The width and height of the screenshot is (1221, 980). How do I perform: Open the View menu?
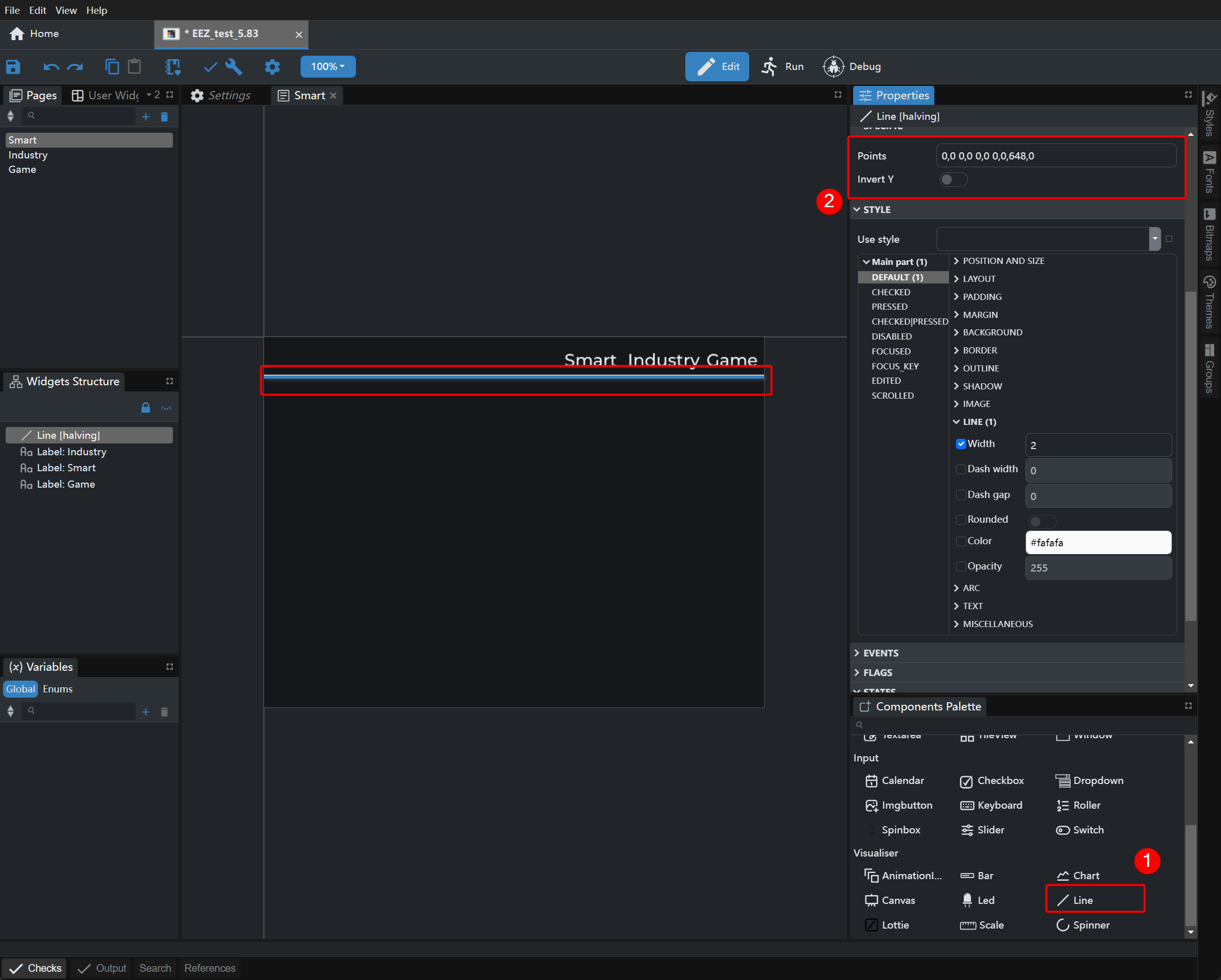click(66, 10)
